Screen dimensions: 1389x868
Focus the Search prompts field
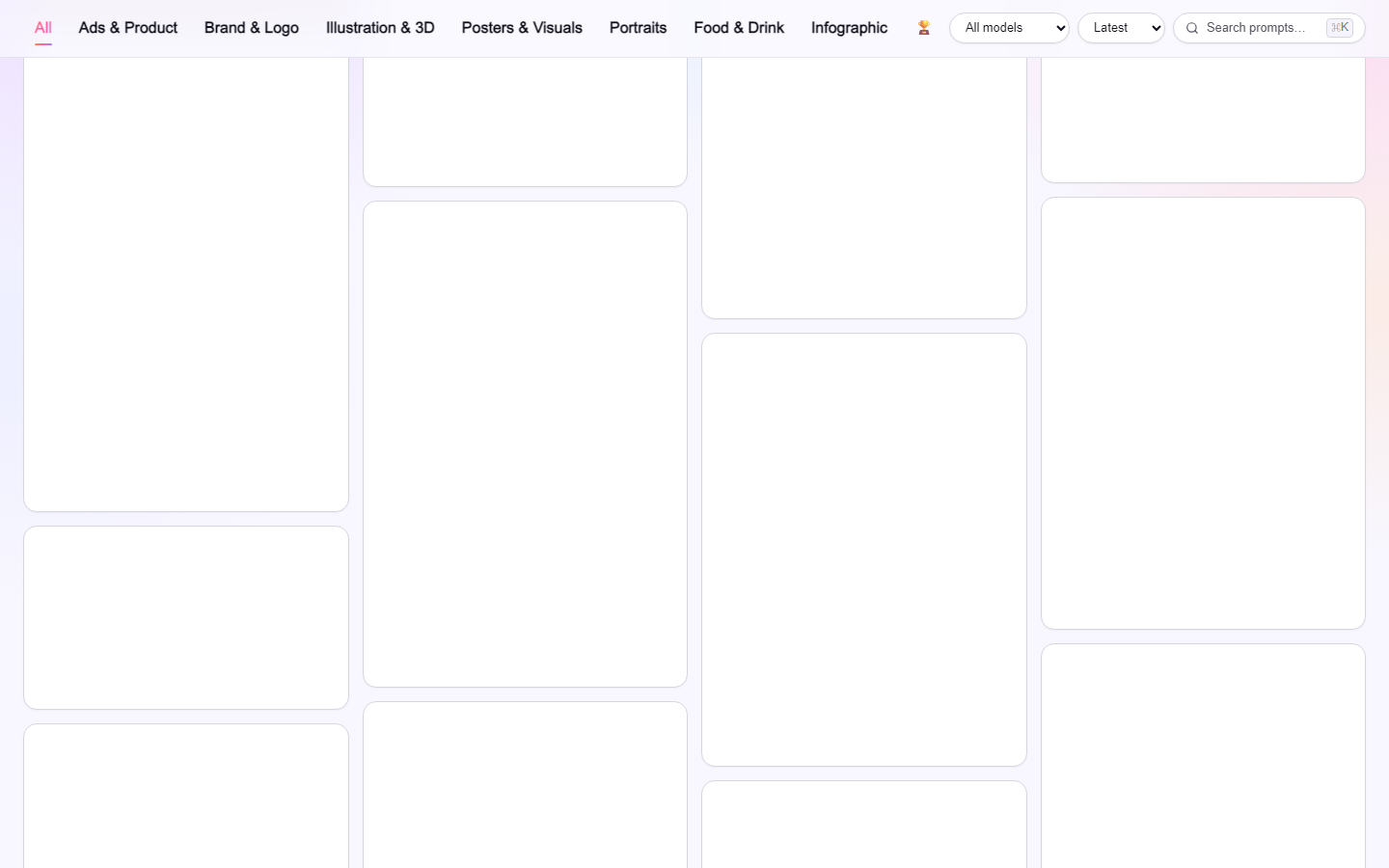(x=1269, y=28)
